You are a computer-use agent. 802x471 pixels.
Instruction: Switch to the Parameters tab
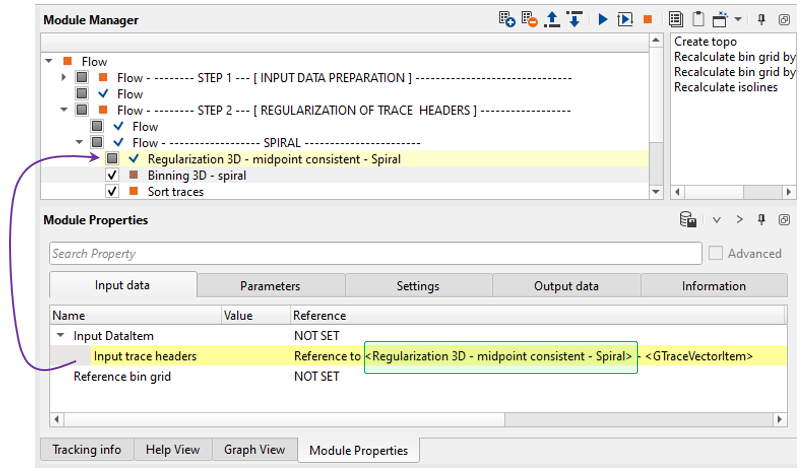pyautogui.click(x=270, y=286)
